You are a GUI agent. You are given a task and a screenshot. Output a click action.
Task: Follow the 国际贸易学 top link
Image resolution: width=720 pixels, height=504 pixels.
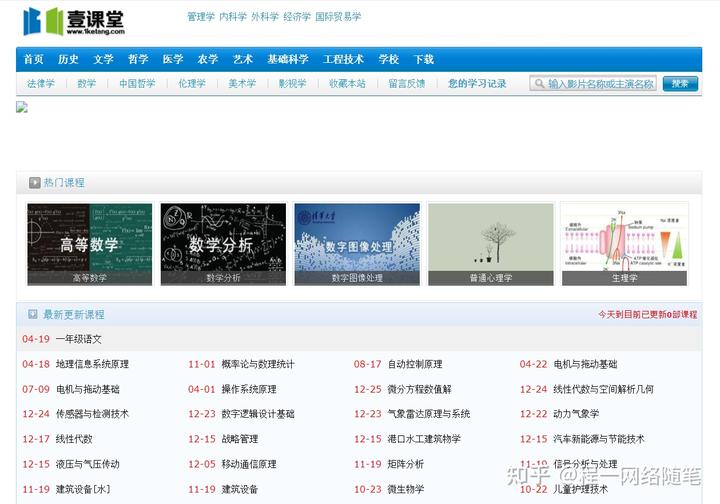click(x=338, y=17)
